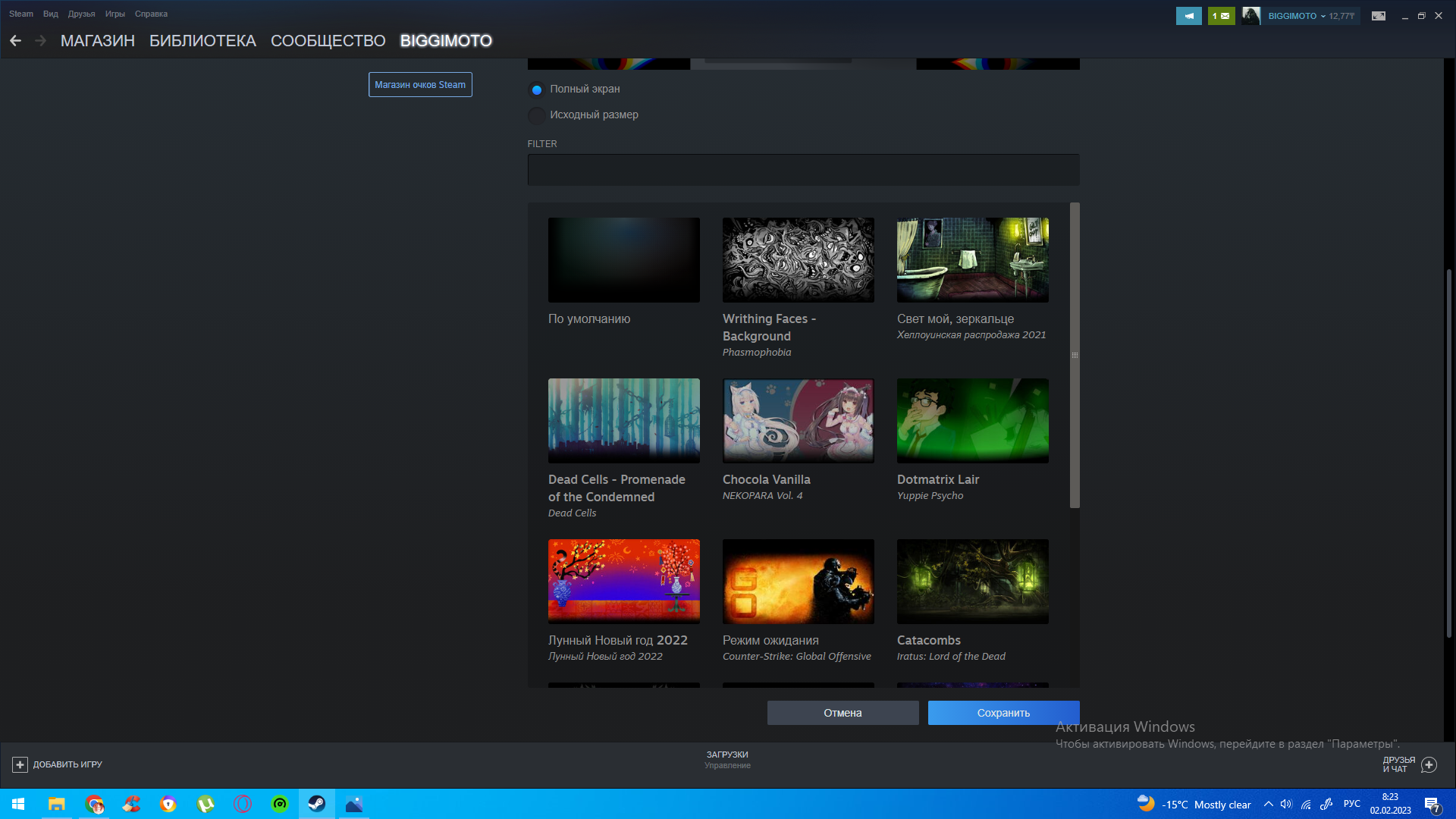Screen dimensions: 1456x819
Task: Select the Chocola Vanilla background thumbnail
Action: pos(799,421)
